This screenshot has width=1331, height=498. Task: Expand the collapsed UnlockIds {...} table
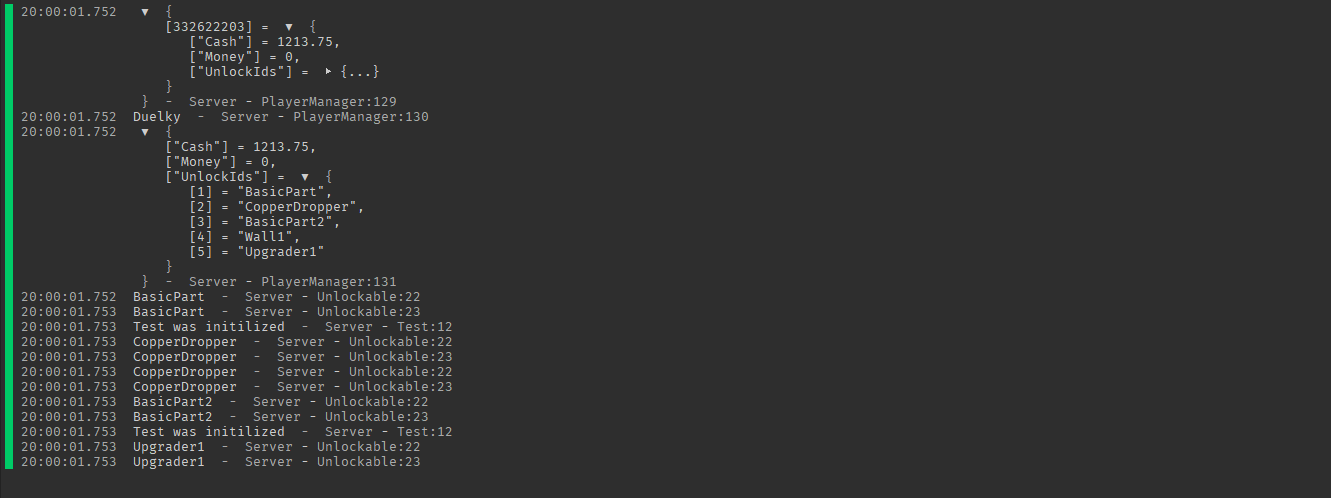tap(329, 72)
